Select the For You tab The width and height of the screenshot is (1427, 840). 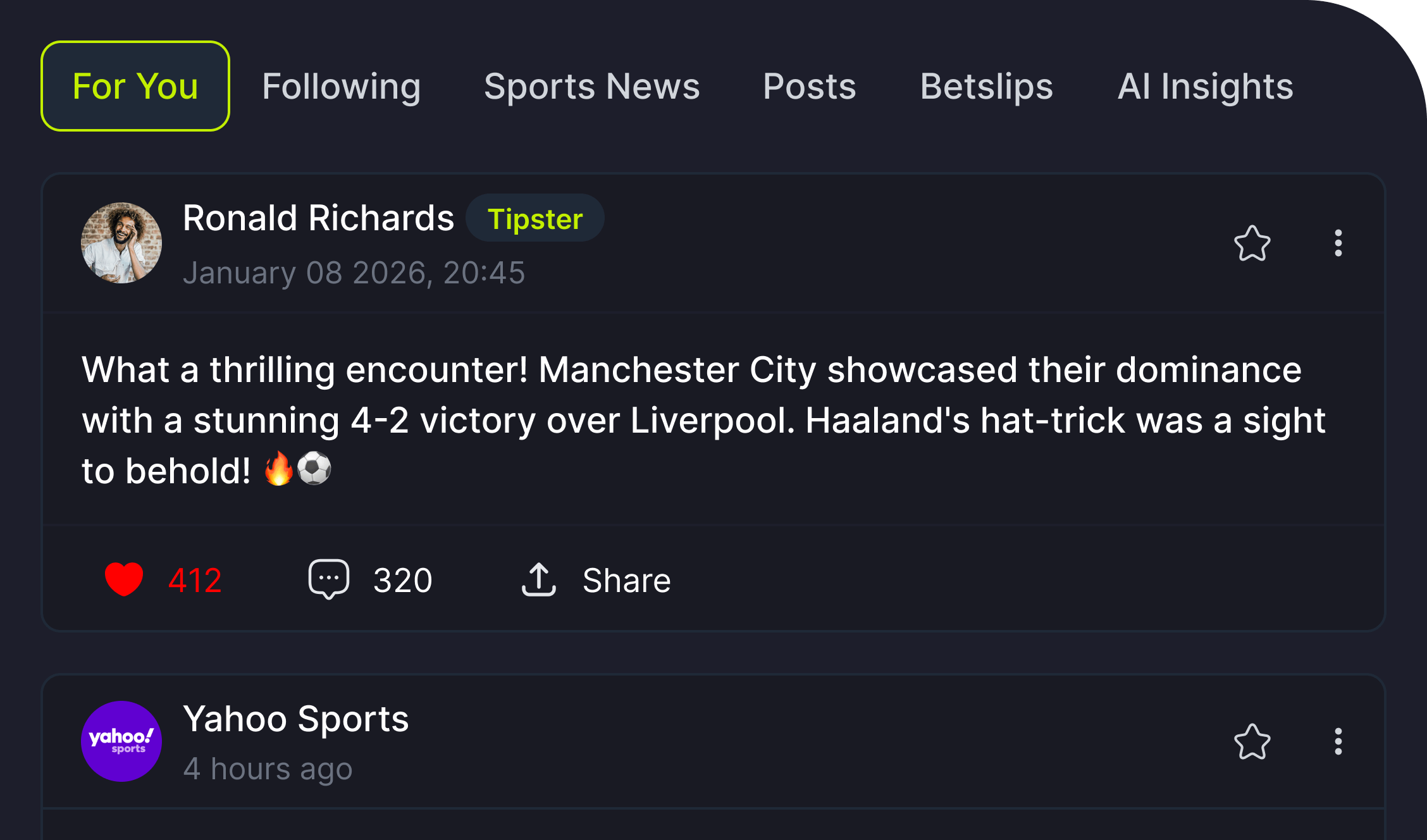pyautogui.click(x=135, y=87)
